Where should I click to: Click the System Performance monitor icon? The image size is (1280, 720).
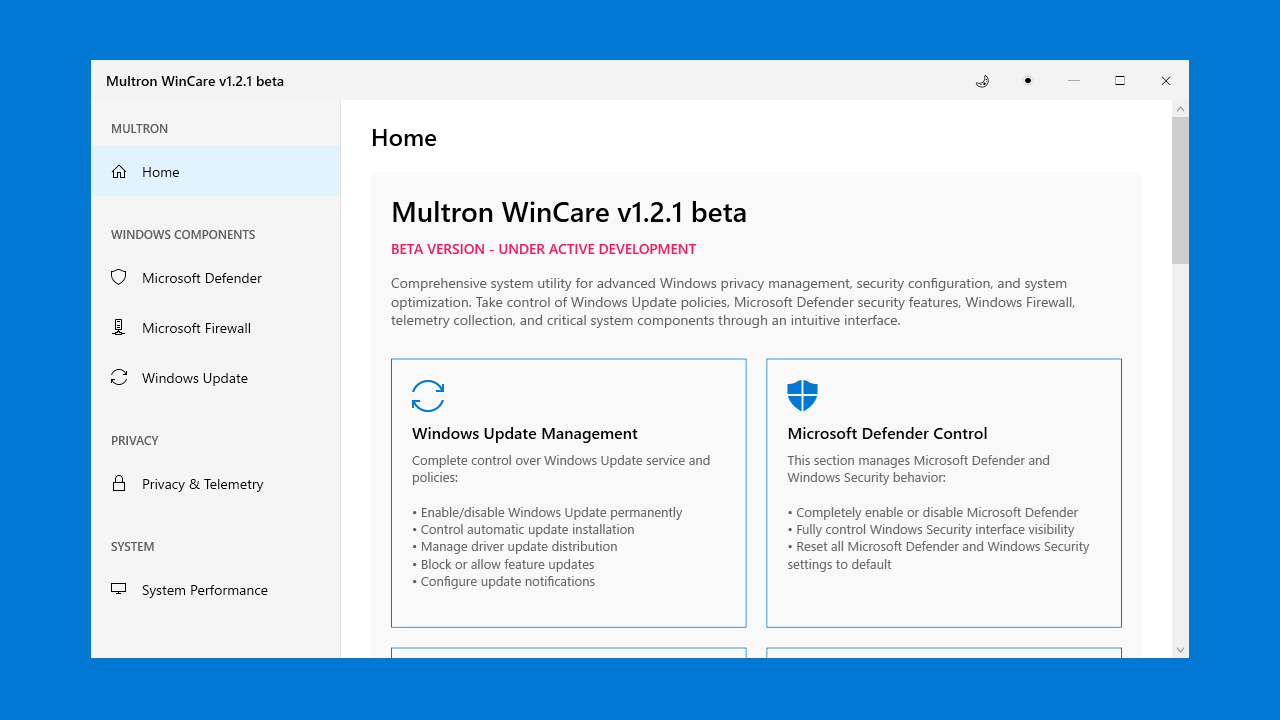click(x=118, y=589)
